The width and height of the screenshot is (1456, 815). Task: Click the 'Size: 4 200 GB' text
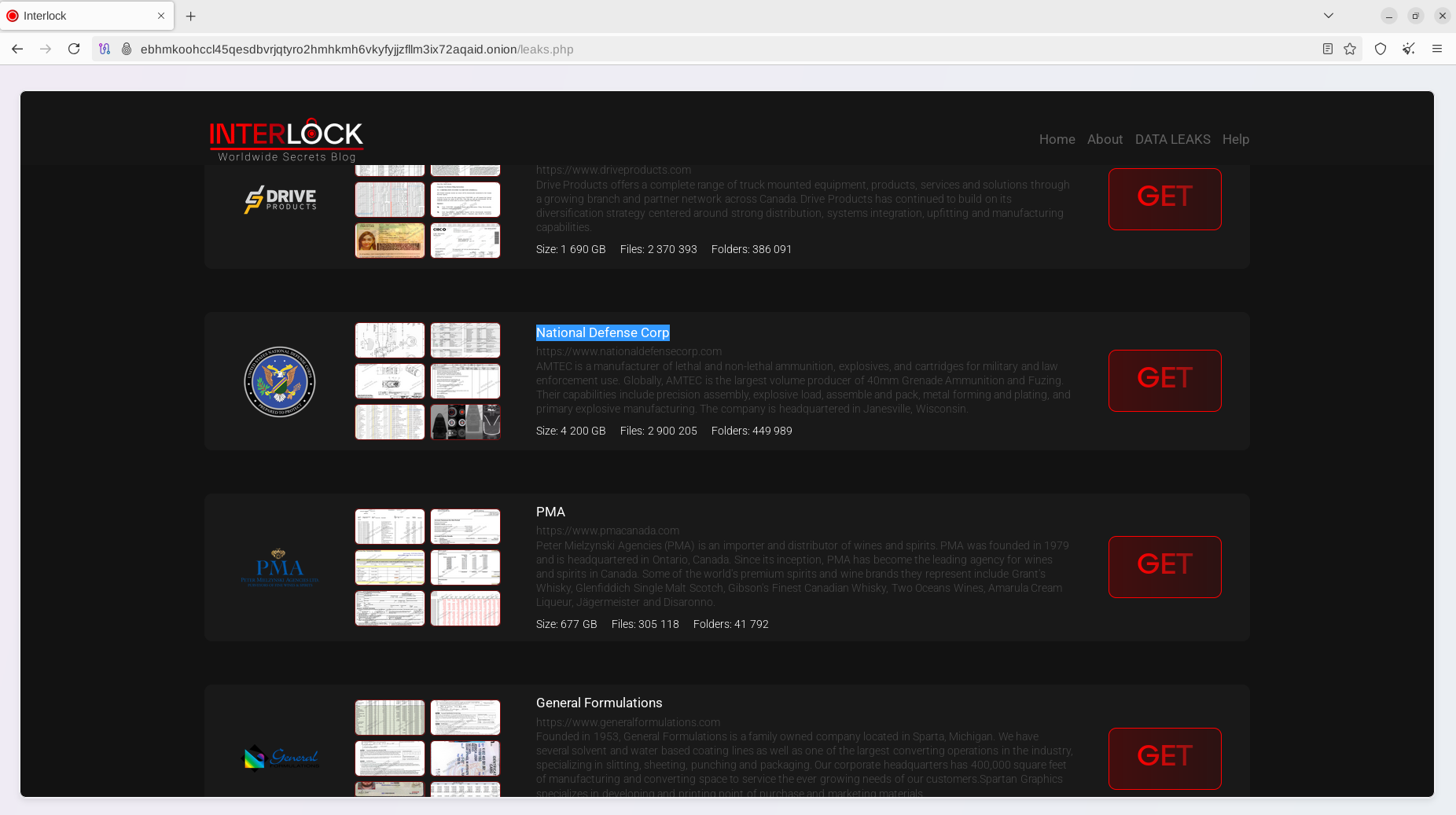(571, 431)
